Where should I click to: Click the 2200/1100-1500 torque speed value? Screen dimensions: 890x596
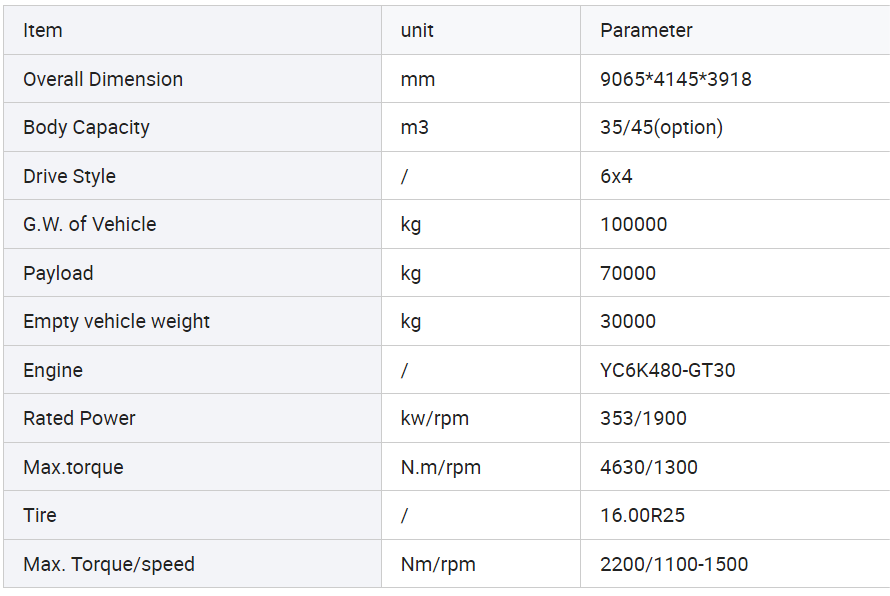click(x=674, y=564)
